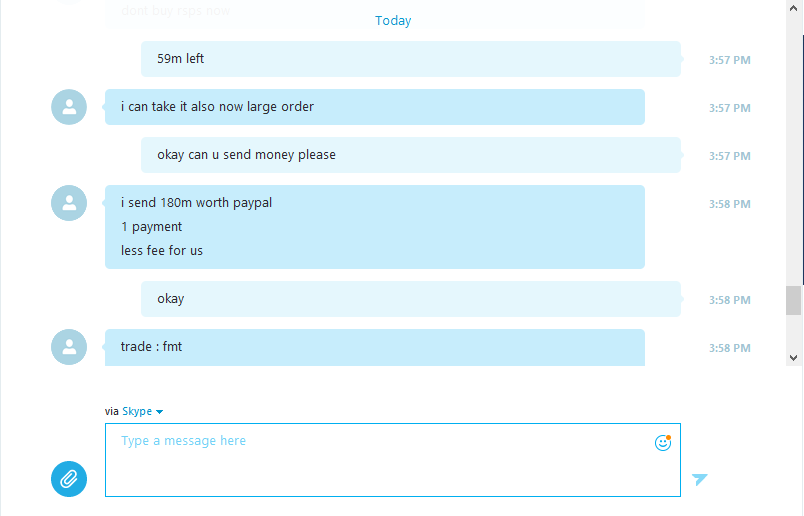The width and height of the screenshot is (804, 516).
Task: Click the 3:58 PM timestamp beside 'okay'
Action: [x=730, y=300]
